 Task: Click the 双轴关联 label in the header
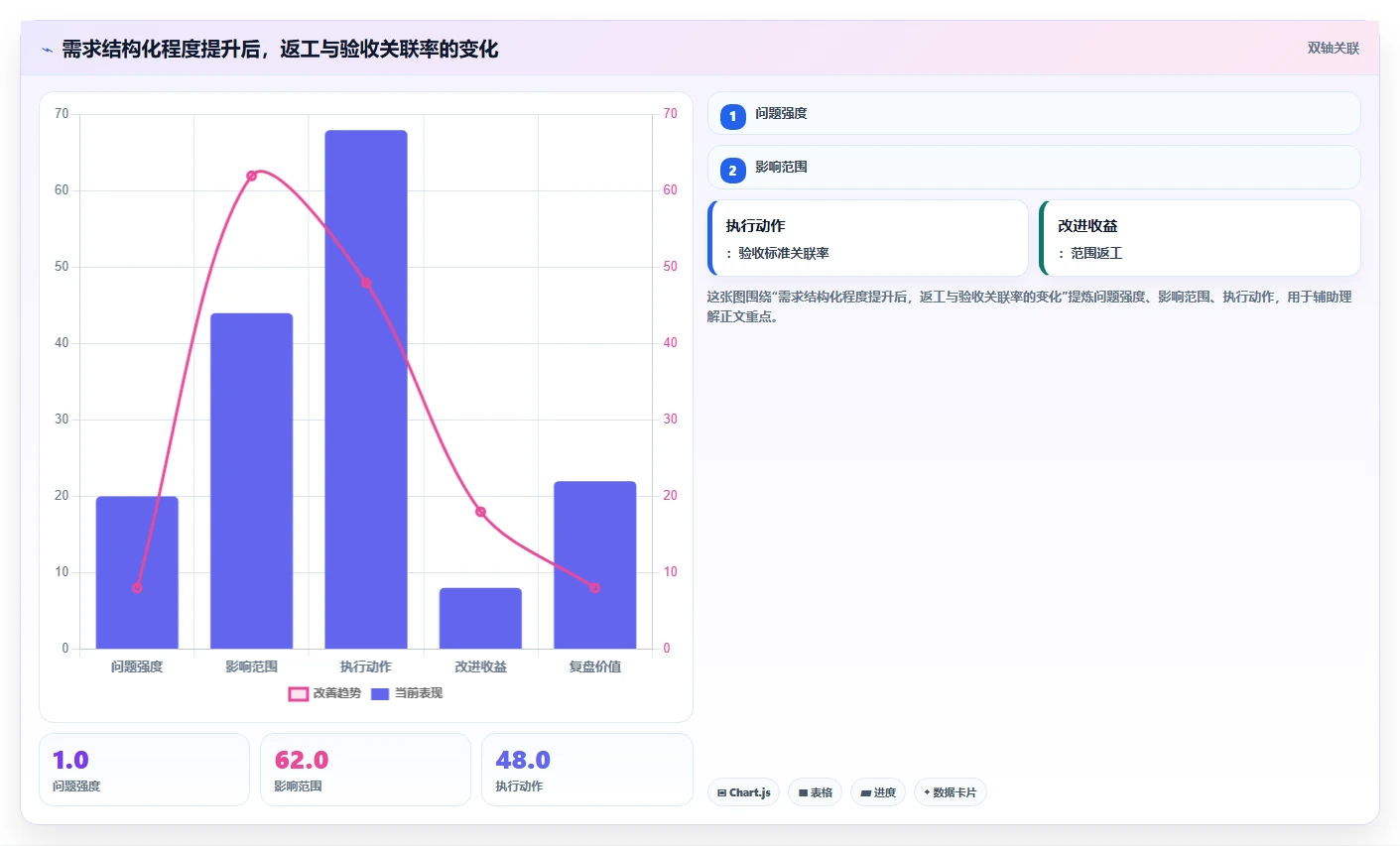[1334, 48]
